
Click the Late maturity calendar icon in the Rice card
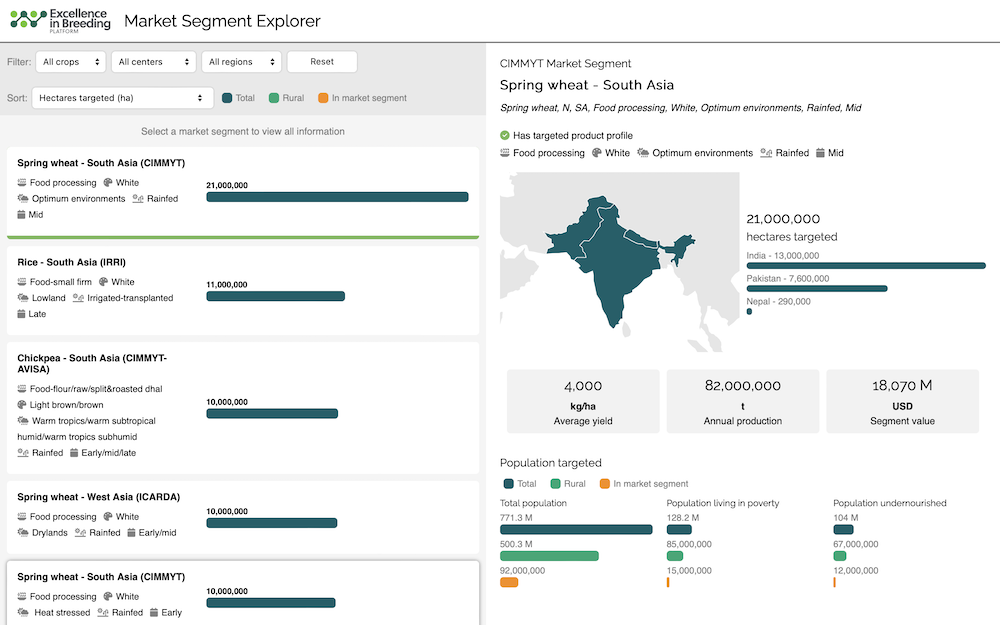click(x=21, y=314)
